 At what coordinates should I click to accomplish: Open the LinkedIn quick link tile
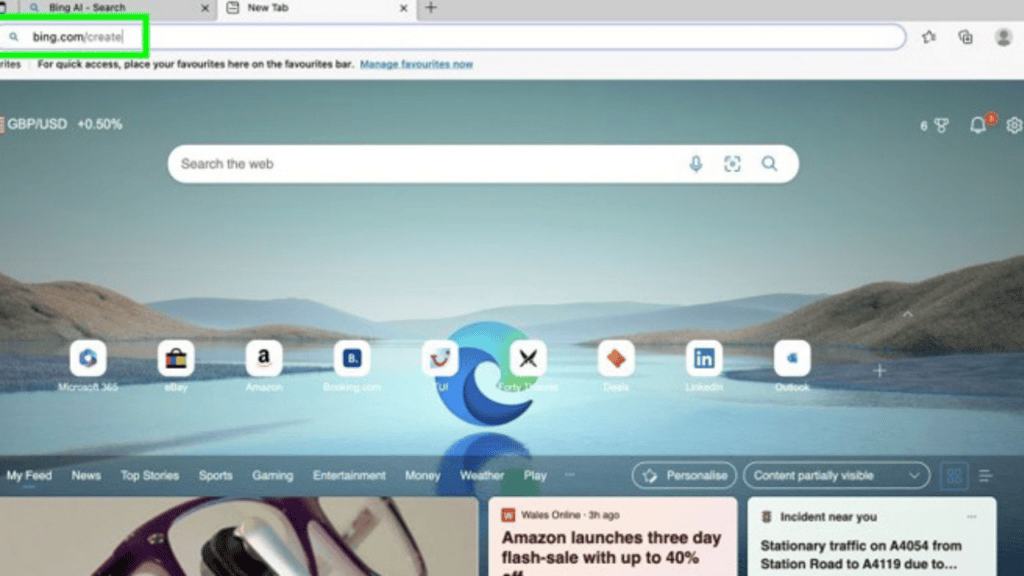click(x=704, y=358)
